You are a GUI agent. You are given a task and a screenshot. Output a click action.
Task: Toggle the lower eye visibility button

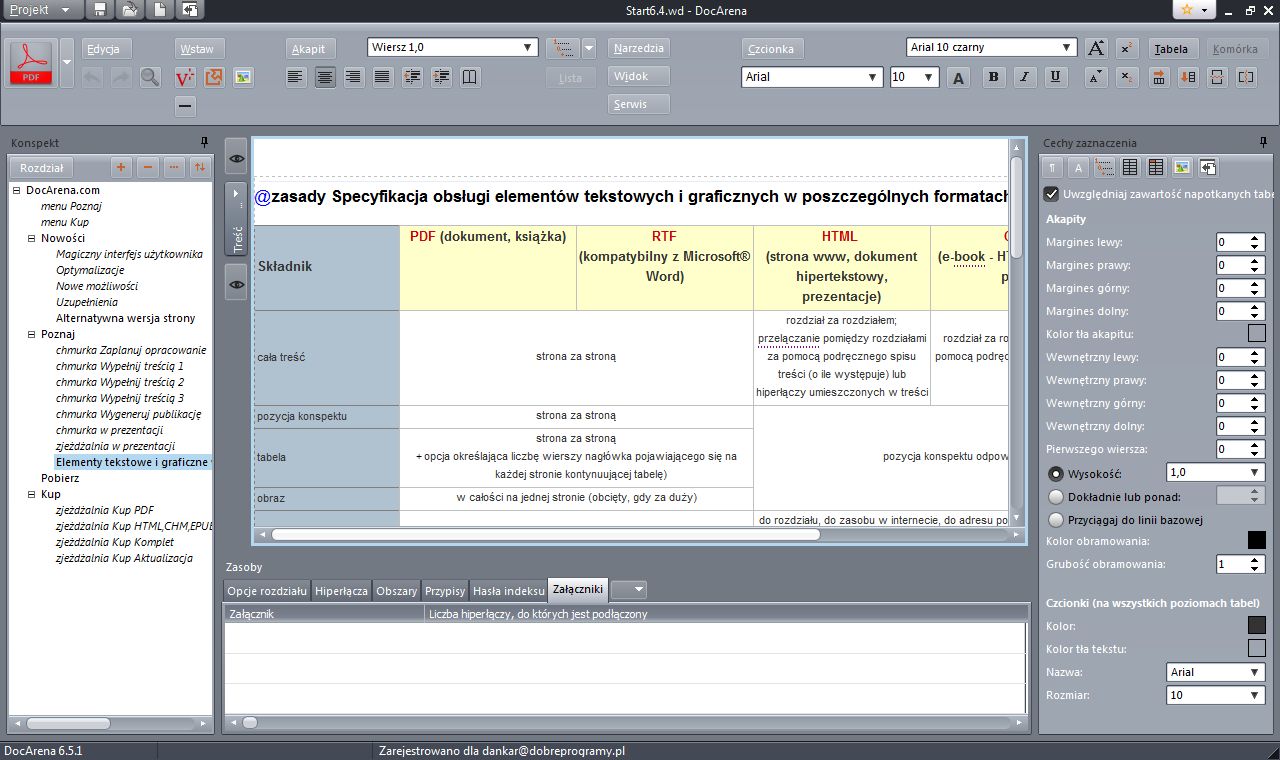[x=236, y=284]
